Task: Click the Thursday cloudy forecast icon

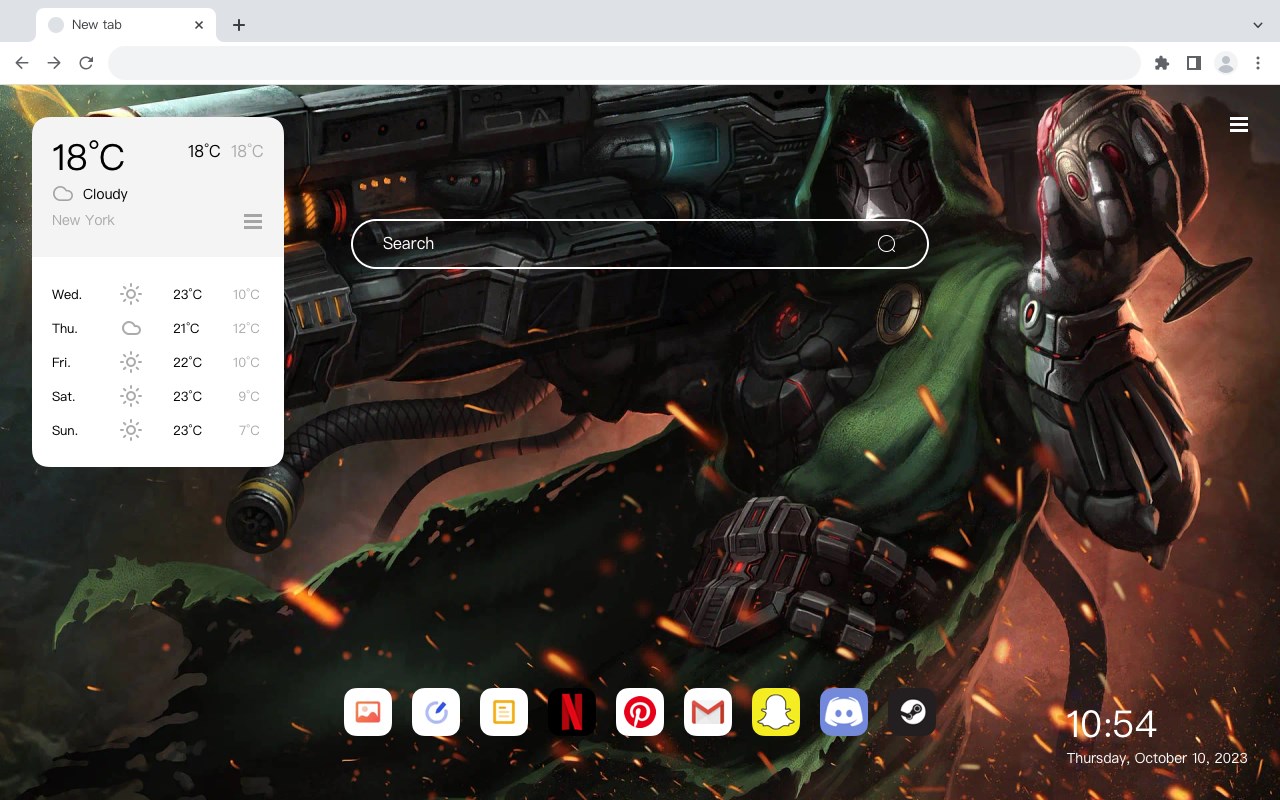Action: 131,328
